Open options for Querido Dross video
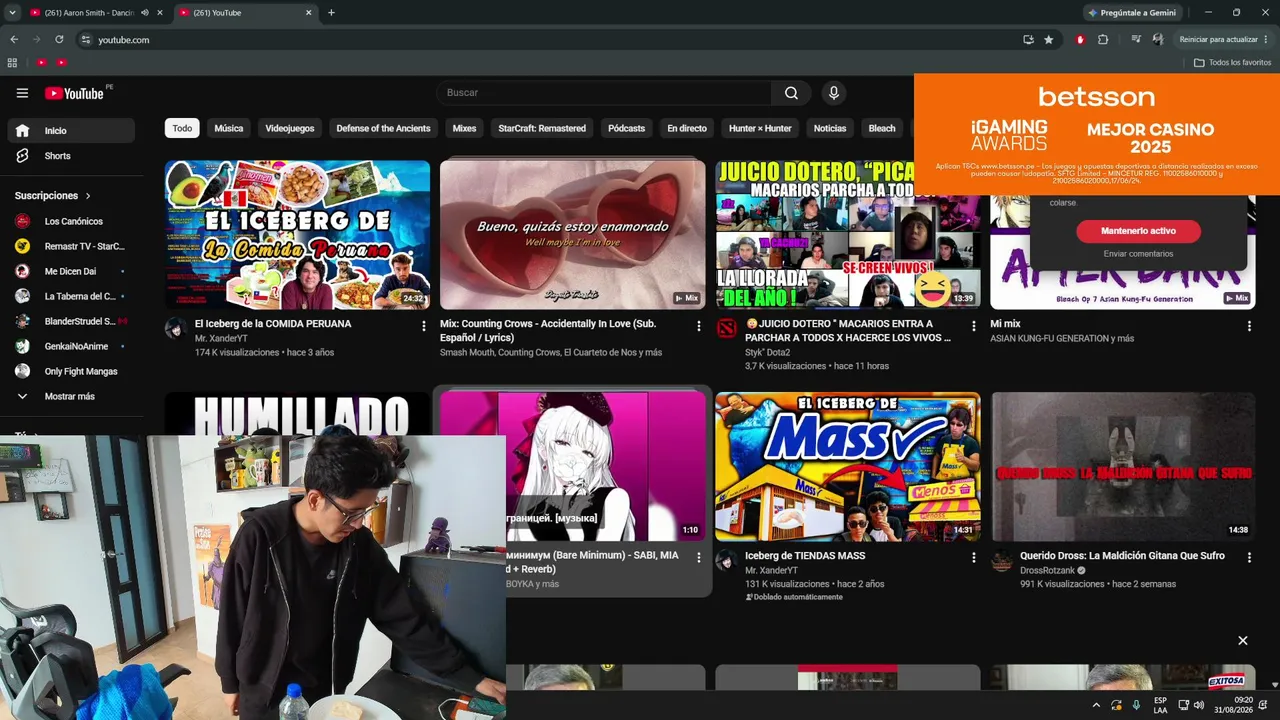 [1249, 558]
